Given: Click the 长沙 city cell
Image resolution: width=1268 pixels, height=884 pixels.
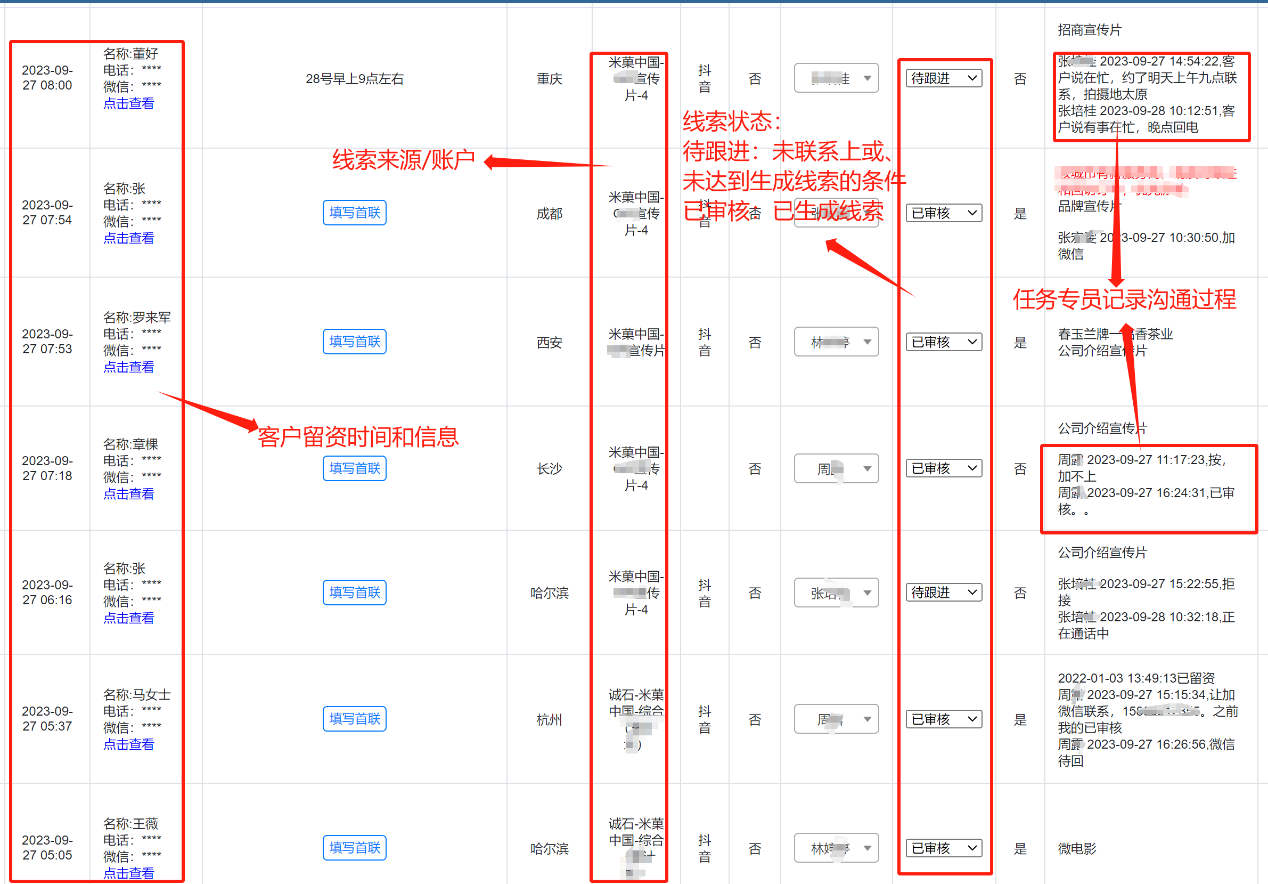Looking at the screenshot, I should coord(549,468).
